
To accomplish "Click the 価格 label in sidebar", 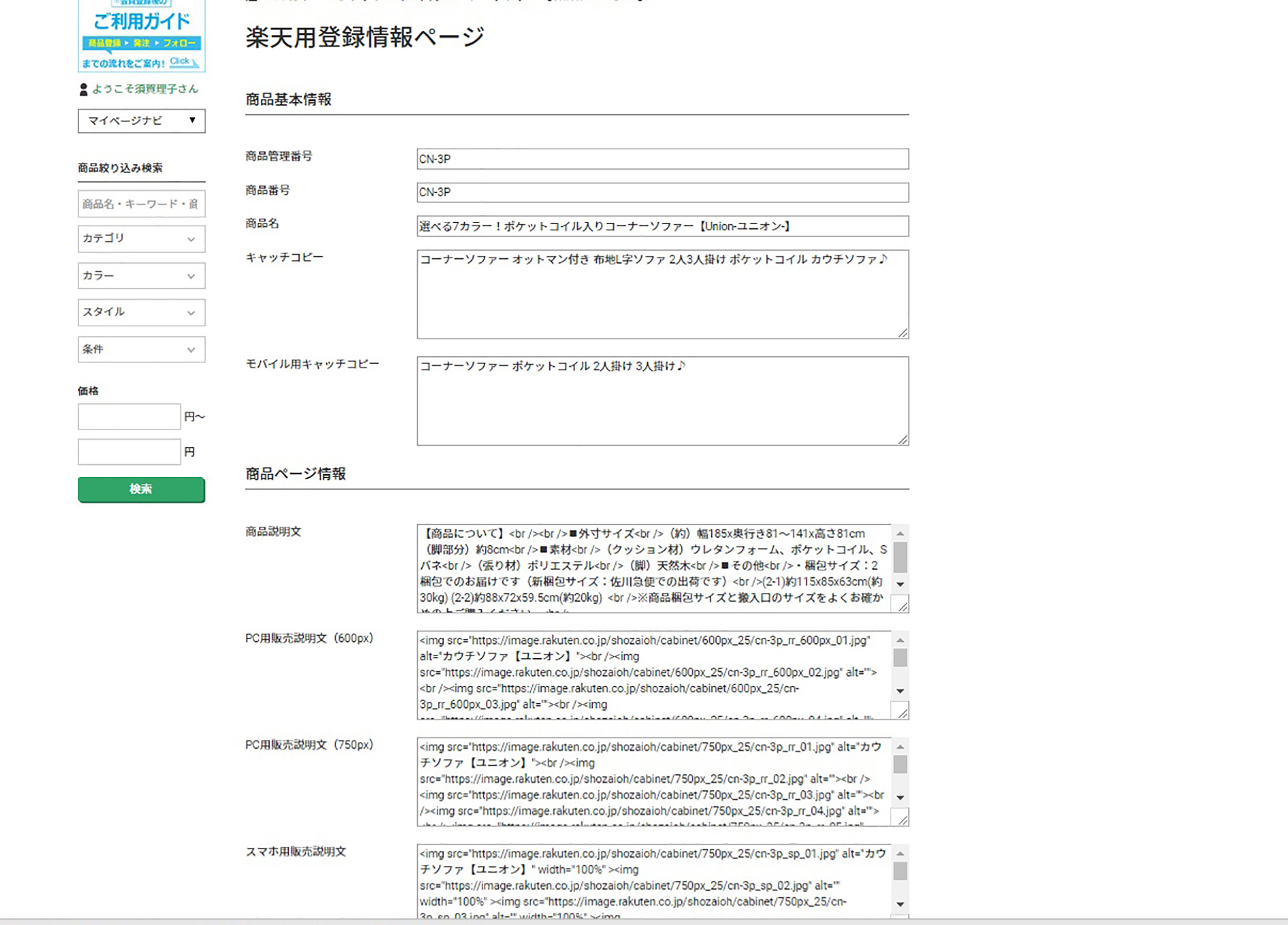I will coord(88,391).
